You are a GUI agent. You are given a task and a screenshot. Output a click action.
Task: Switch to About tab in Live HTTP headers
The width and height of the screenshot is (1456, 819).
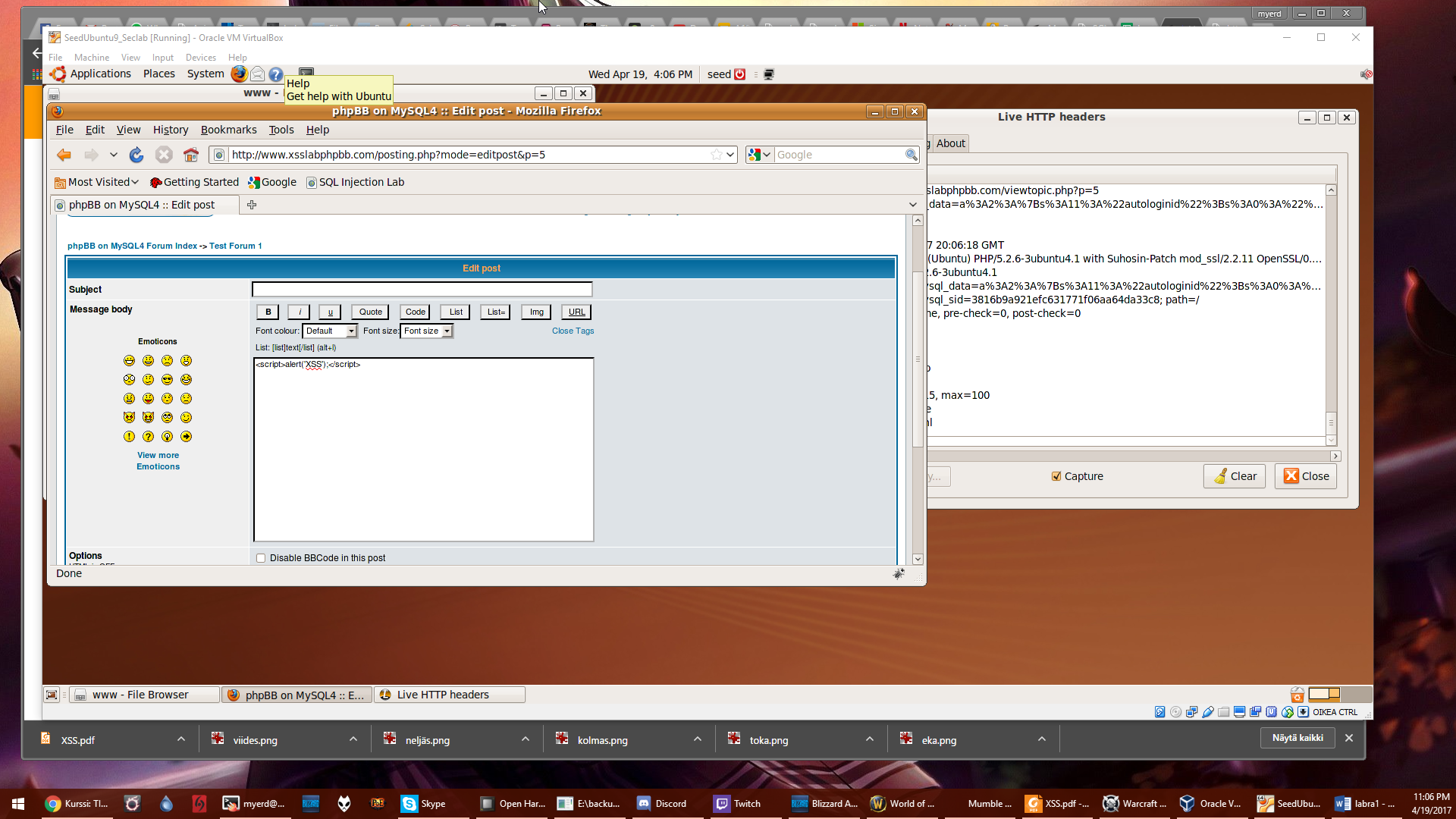point(951,143)
